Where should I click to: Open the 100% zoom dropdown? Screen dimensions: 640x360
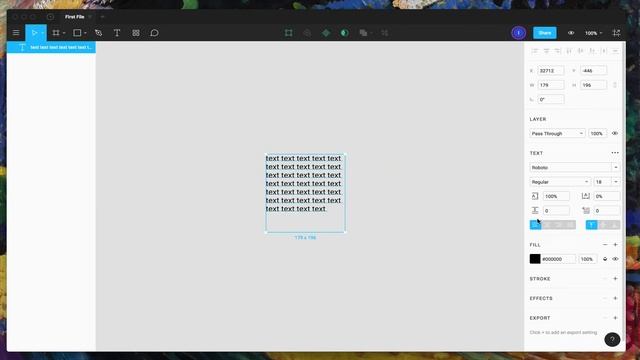tap(593, 33)
